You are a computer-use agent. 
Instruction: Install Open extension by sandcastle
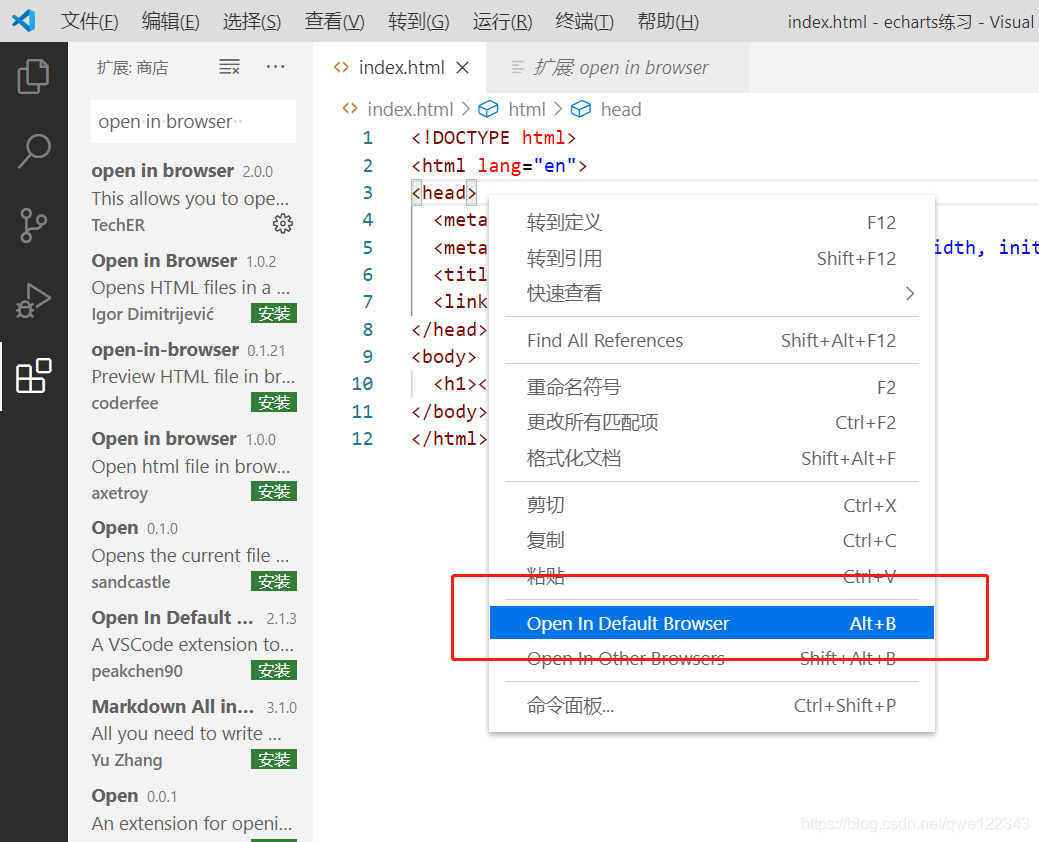pos(274,581)
